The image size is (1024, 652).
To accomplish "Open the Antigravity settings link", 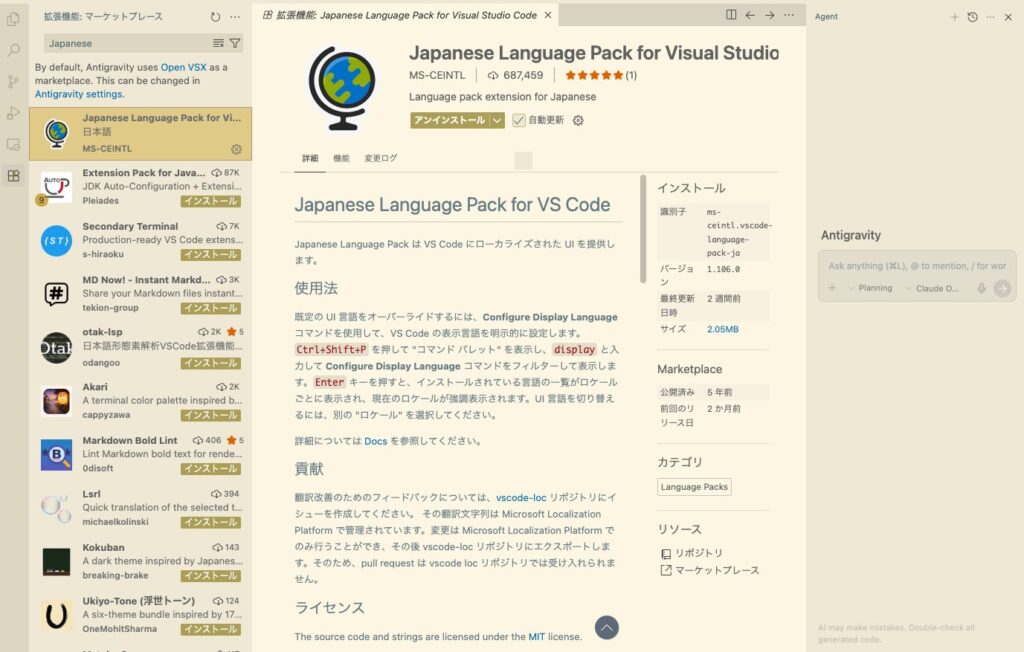I will (79, 94).
